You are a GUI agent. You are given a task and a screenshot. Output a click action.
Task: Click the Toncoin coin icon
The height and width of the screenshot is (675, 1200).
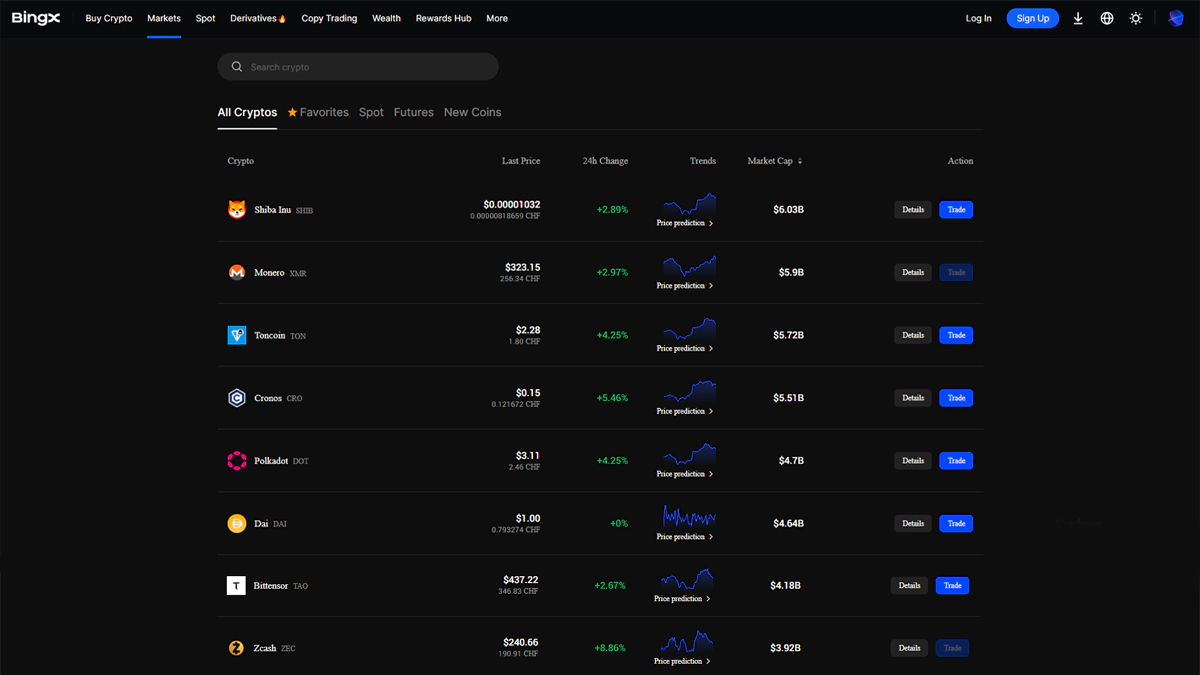point(237,335)
